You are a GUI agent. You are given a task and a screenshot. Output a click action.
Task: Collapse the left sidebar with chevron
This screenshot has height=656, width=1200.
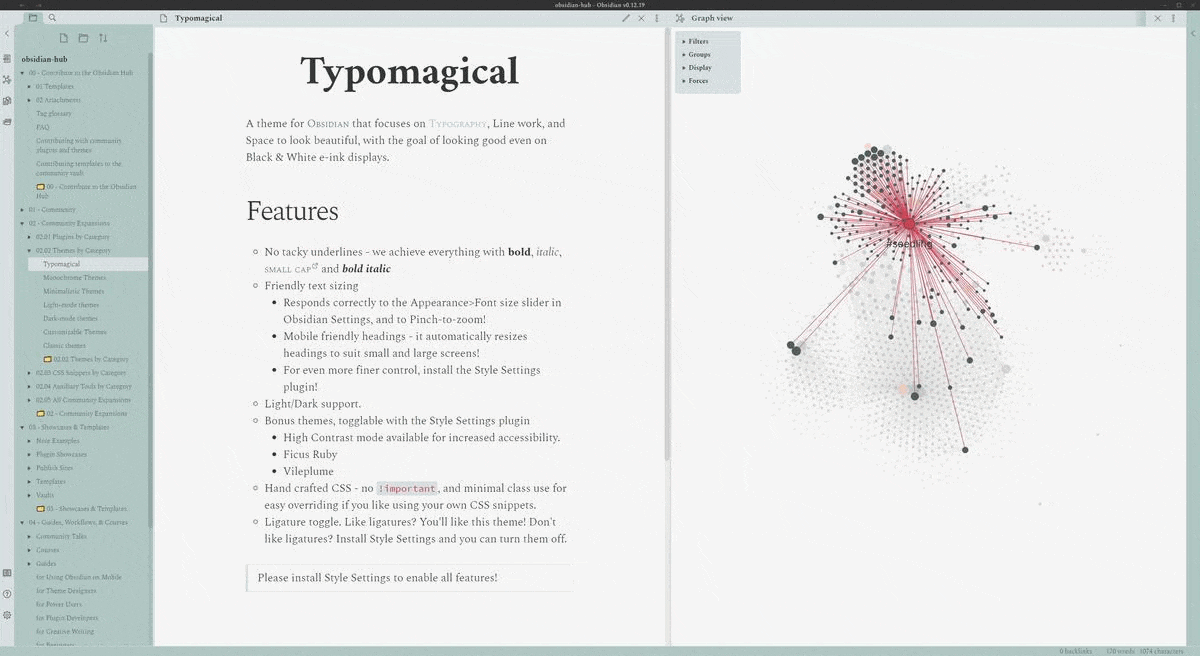pyautogui.click(x=7, y=33)
